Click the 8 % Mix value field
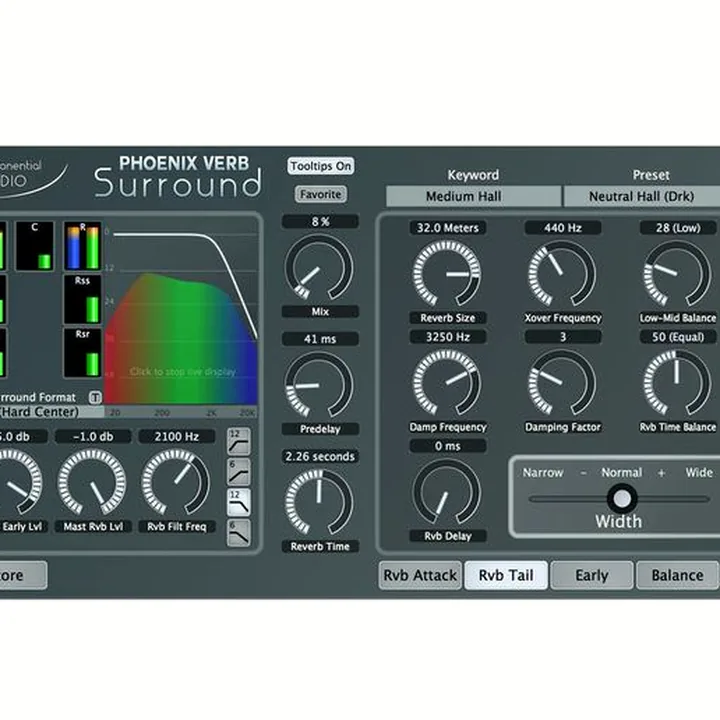The width and height of the screenshot is (720, 720). 320,222
